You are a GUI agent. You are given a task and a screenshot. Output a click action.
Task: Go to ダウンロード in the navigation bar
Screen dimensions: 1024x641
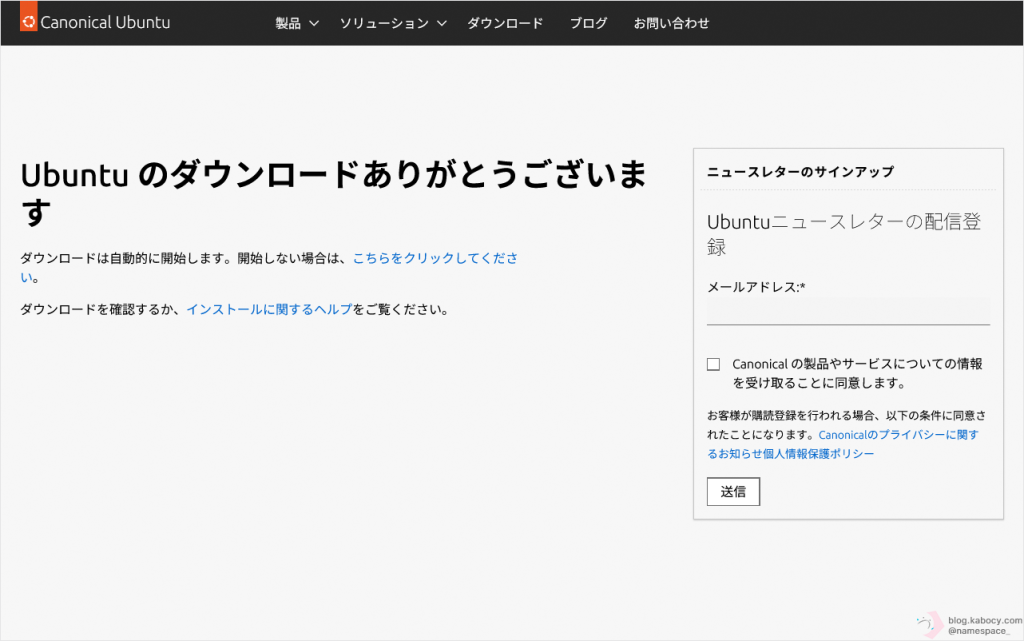pos(505,23)
